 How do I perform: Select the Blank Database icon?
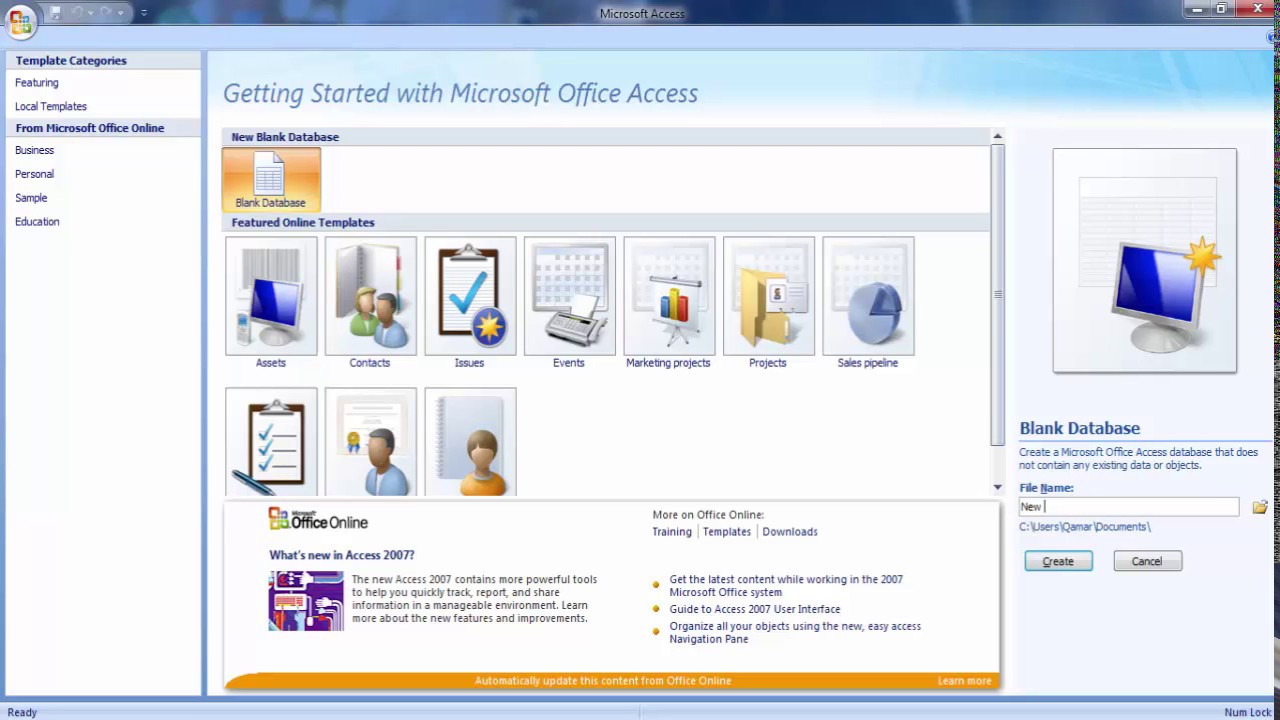271,179
